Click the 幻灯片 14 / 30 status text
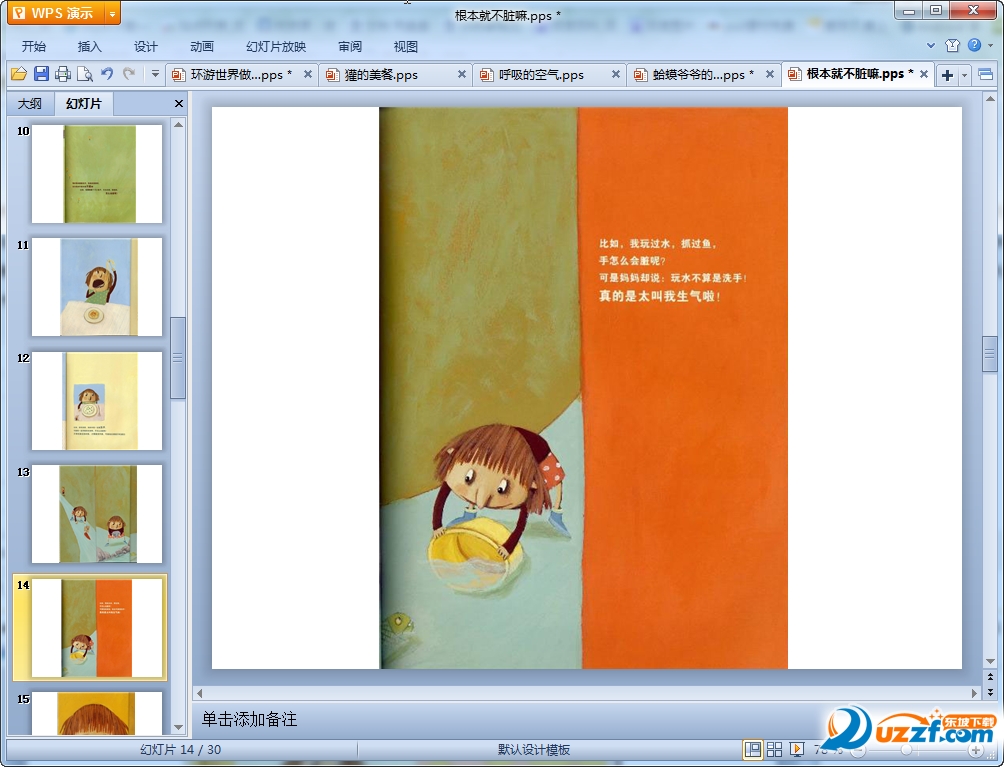This screenshot has height=767, width=1004. (181, 750)
